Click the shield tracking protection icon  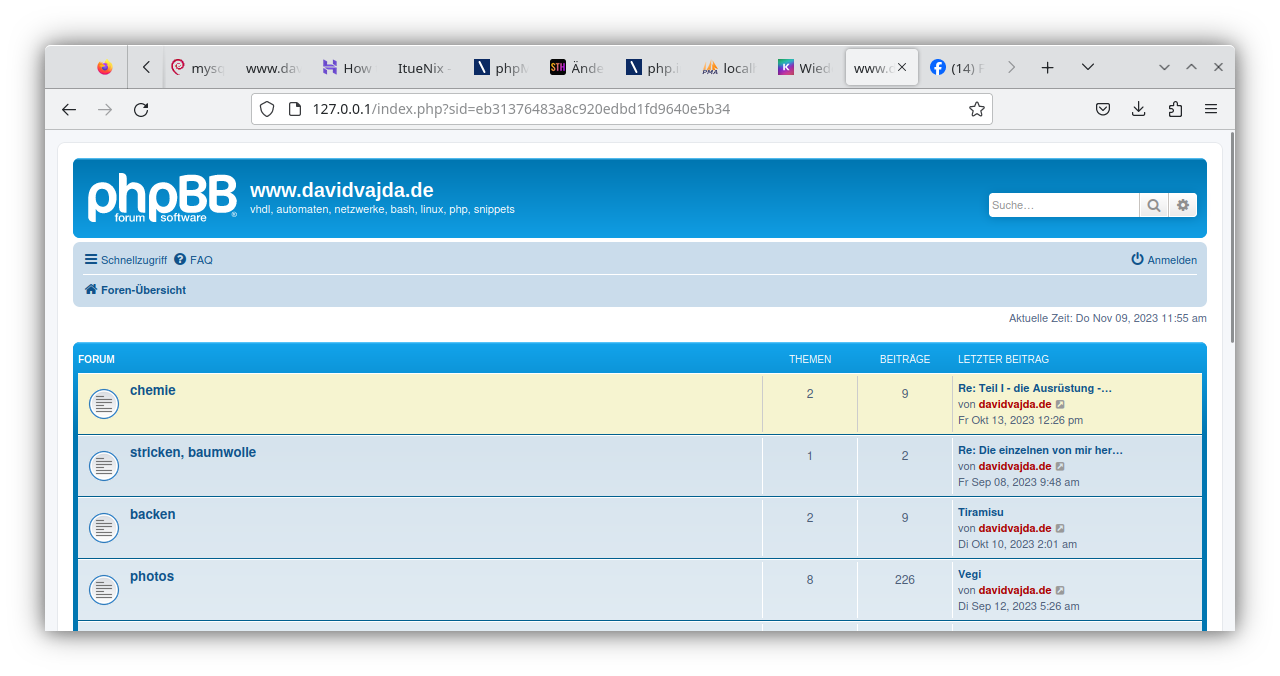pos(267,109)
